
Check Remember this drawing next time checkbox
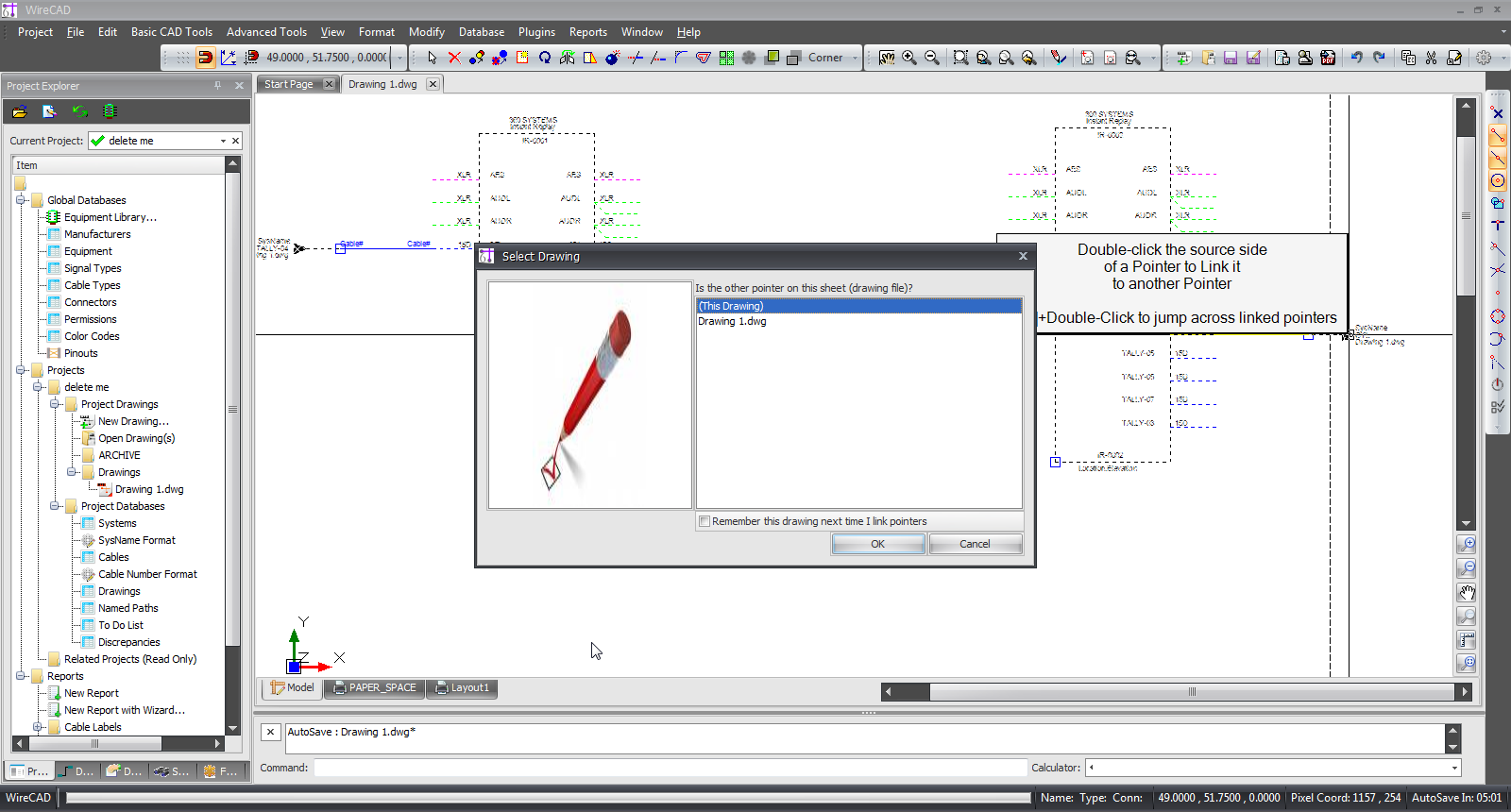click(705, 521)
